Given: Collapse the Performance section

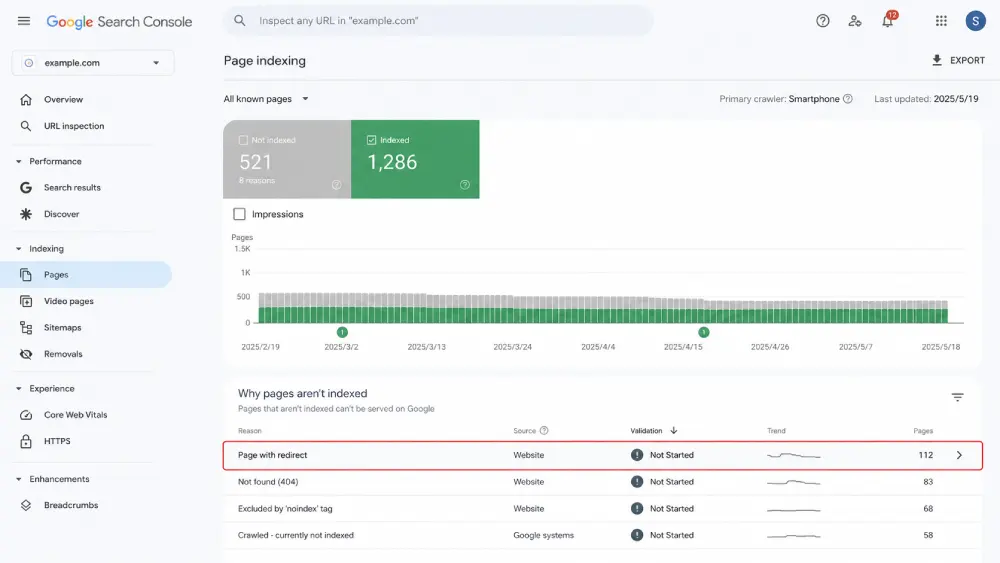Looking at the screenshot, I should [18, 161].
